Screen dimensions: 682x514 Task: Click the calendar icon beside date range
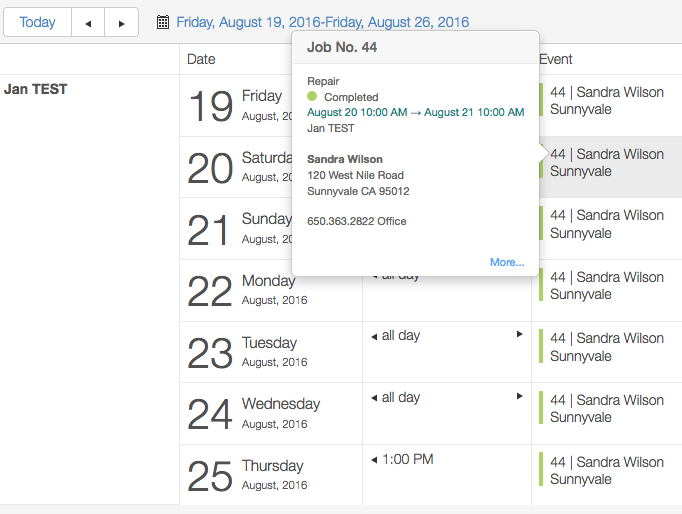(x=163, y=22)
